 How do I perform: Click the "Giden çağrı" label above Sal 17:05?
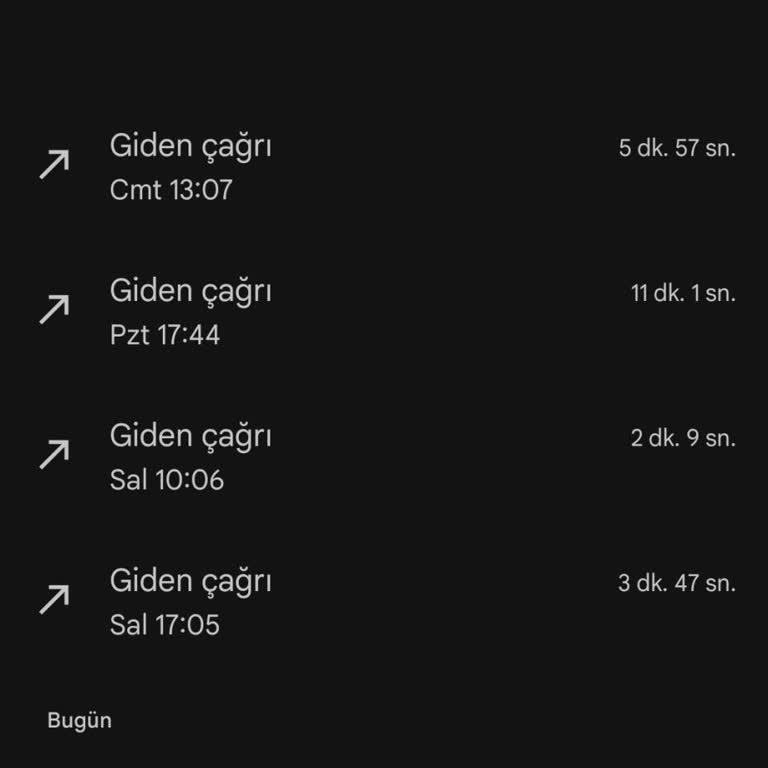[190, 581]
